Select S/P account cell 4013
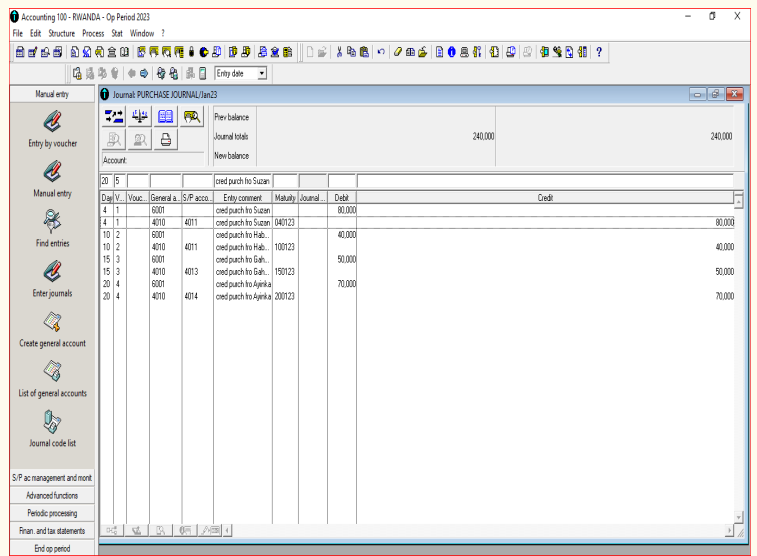This screenshot has width=757, height=556. tap(197, 272)
